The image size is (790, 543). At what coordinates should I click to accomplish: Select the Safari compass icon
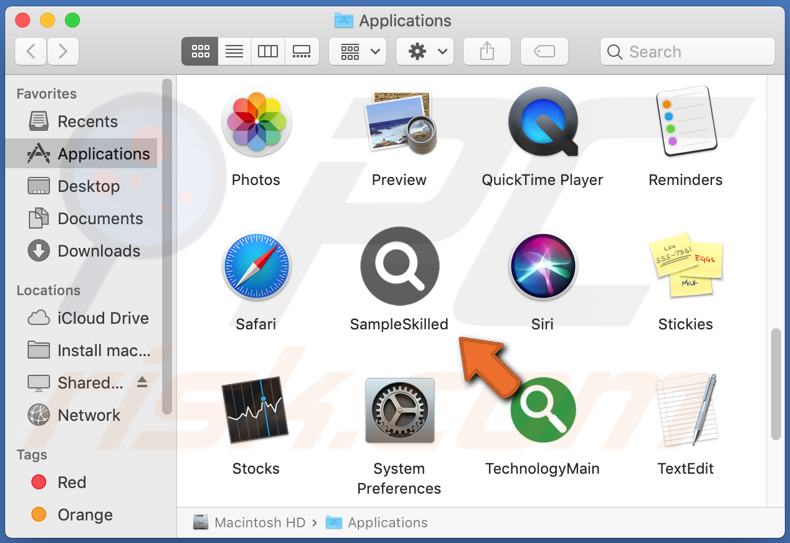(x=256, y=266)
